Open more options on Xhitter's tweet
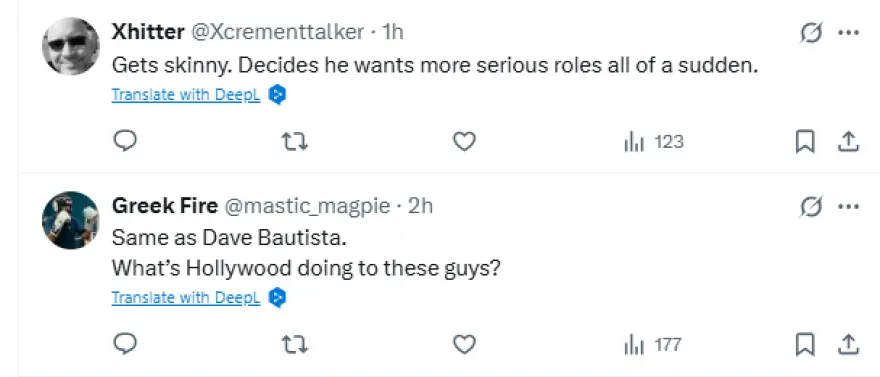Screen dimensions: 880x377 tap(849, 33)
